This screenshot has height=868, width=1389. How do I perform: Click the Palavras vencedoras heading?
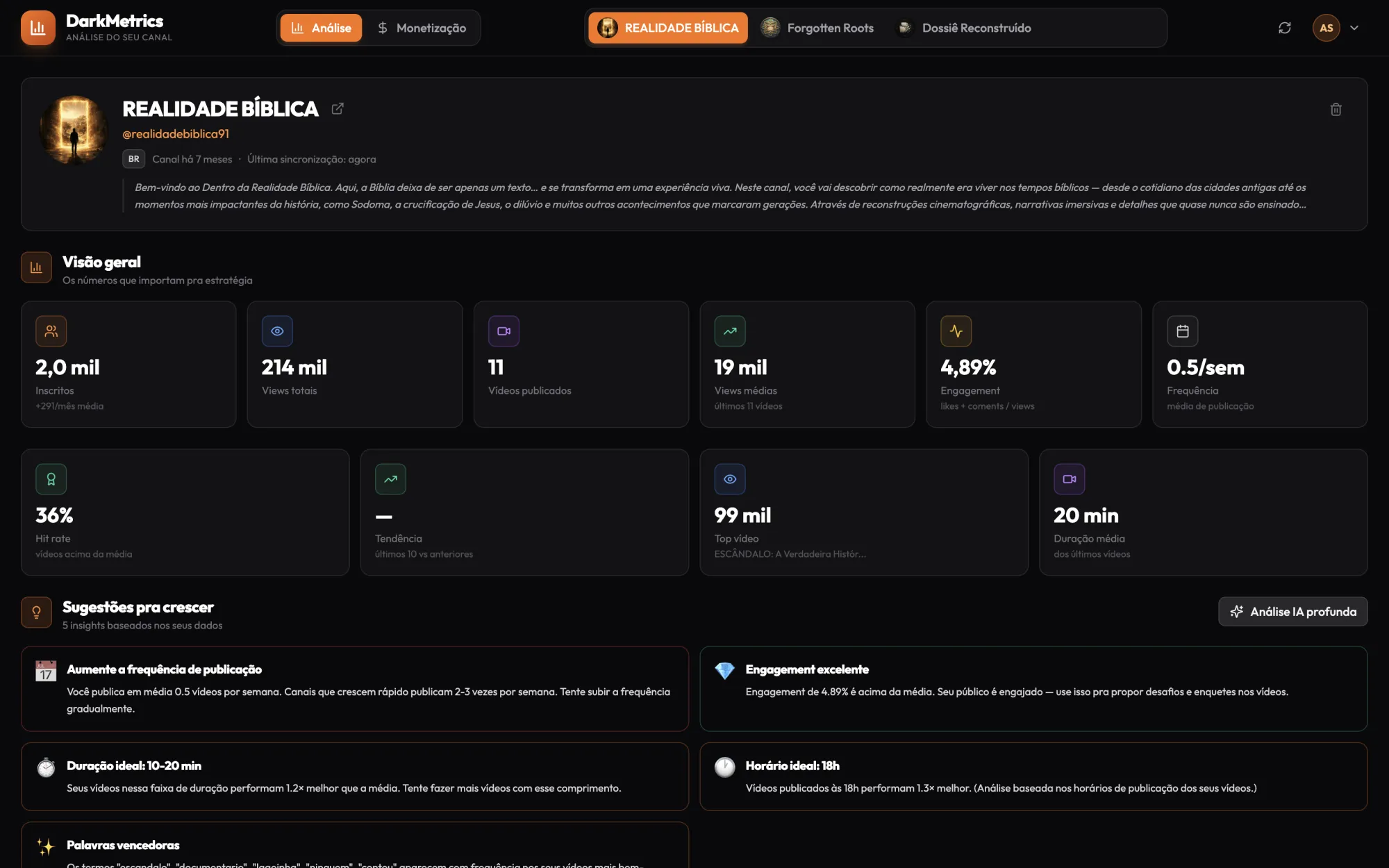click(123, 845)
